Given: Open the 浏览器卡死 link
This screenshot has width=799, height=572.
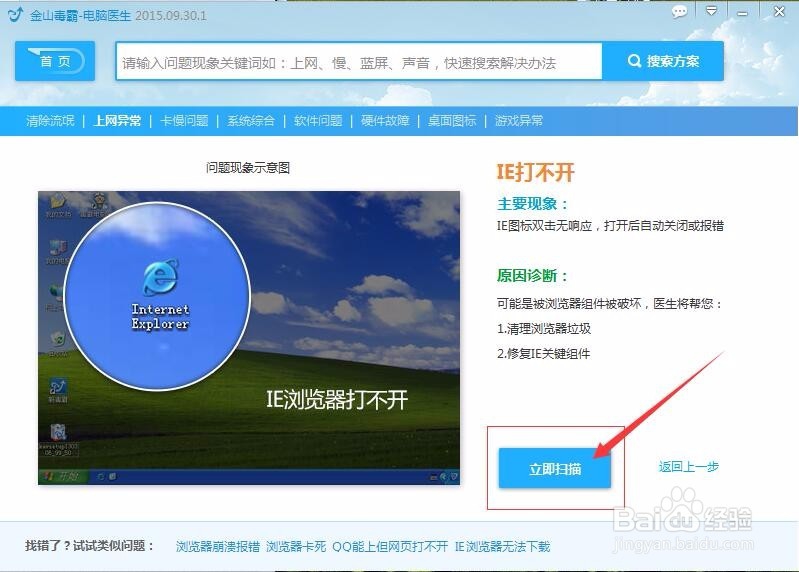Looking at the screenshot, I should tap(296, 547).
